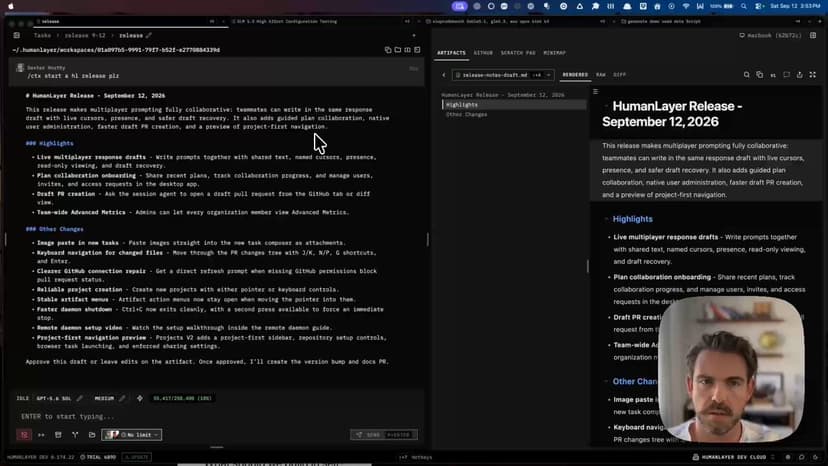This screenshot has height=466, width=828.
Task: Click the date and time in menu bar
Action: pos(795,6)
